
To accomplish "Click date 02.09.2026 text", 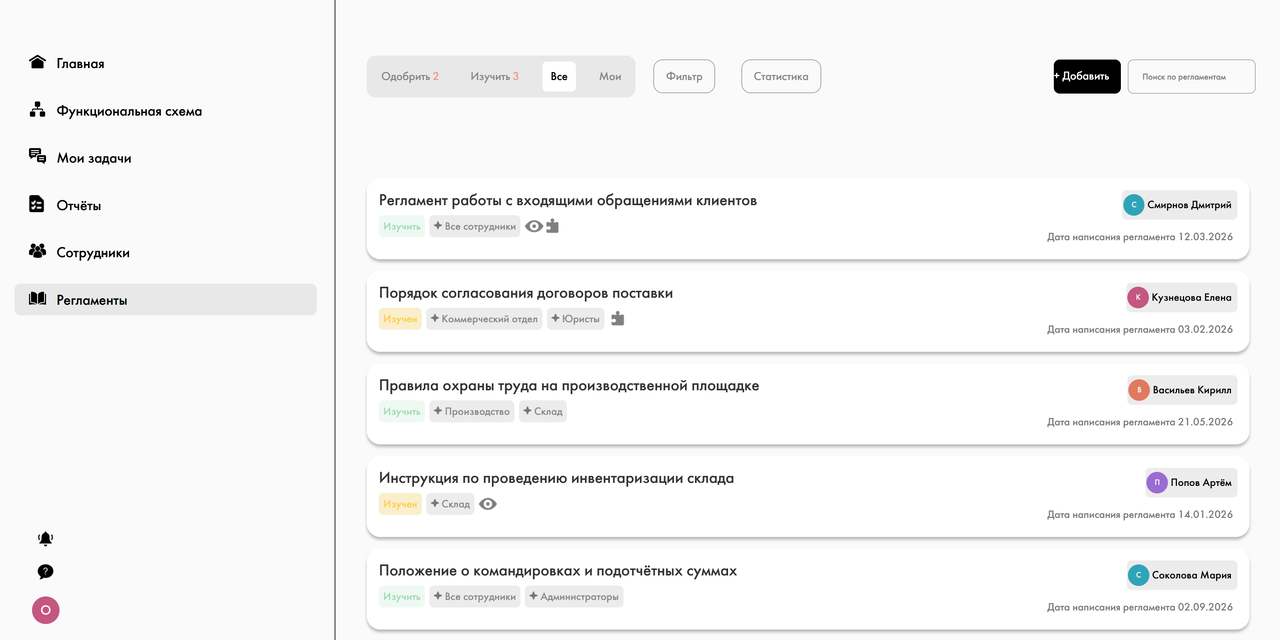I will (x=1206, y=607).
